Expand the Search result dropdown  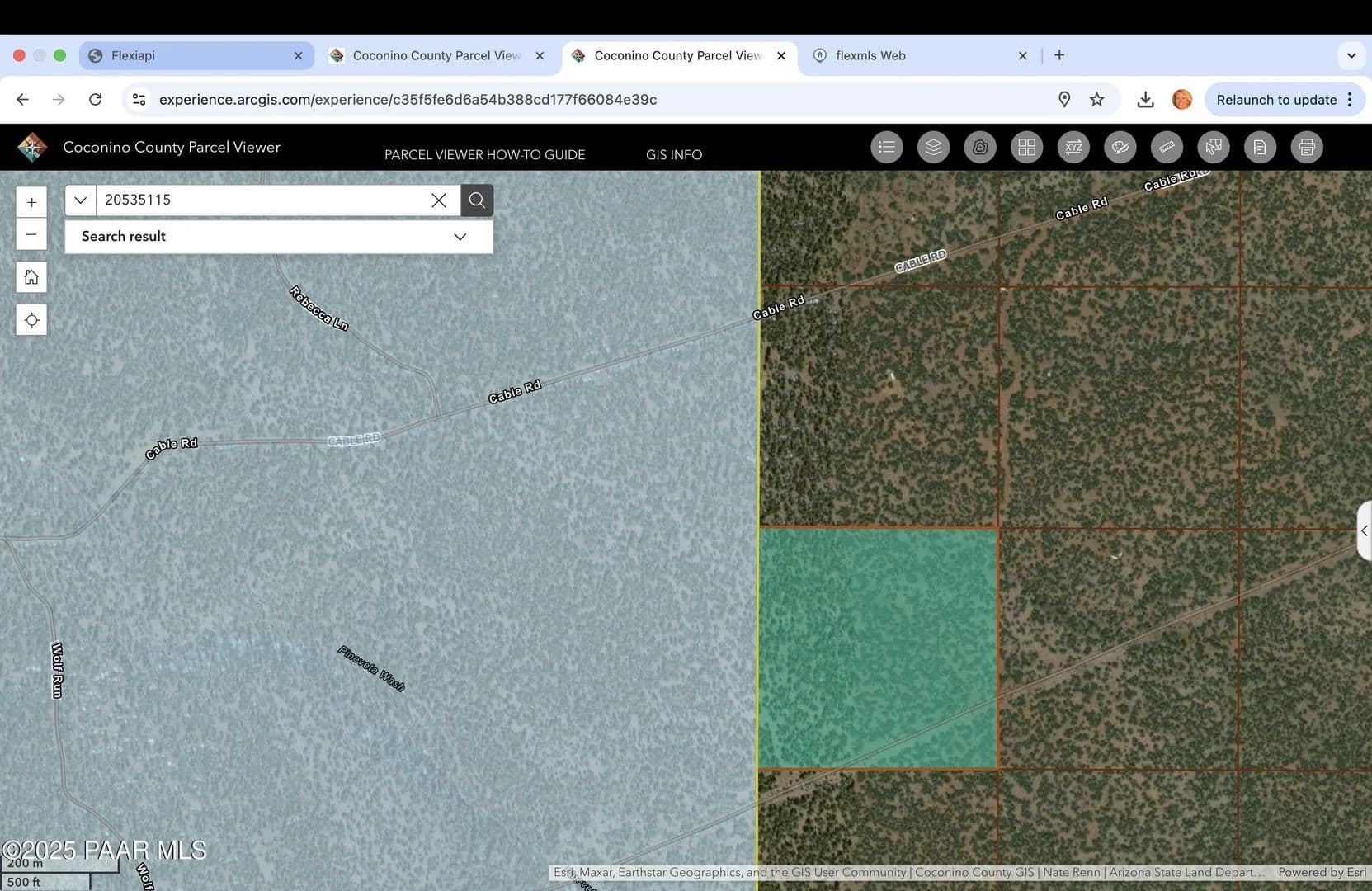pos(460,237)
